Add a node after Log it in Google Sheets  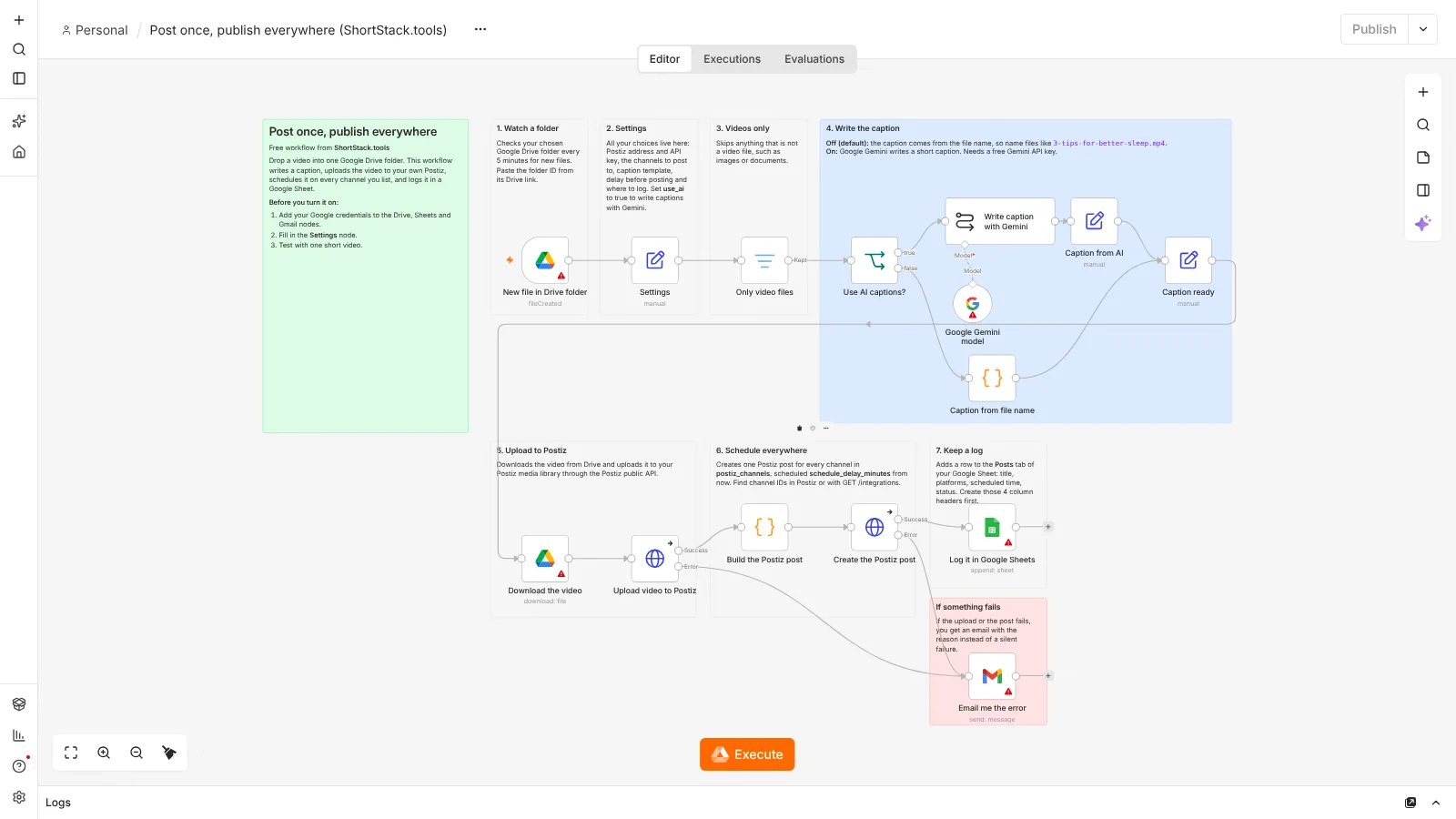(x=1048, y=527)
